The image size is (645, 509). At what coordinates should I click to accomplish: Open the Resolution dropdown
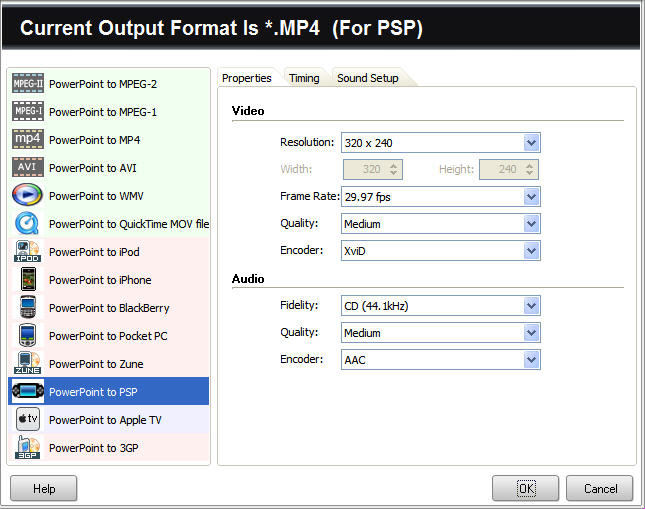tap(441, 143)
